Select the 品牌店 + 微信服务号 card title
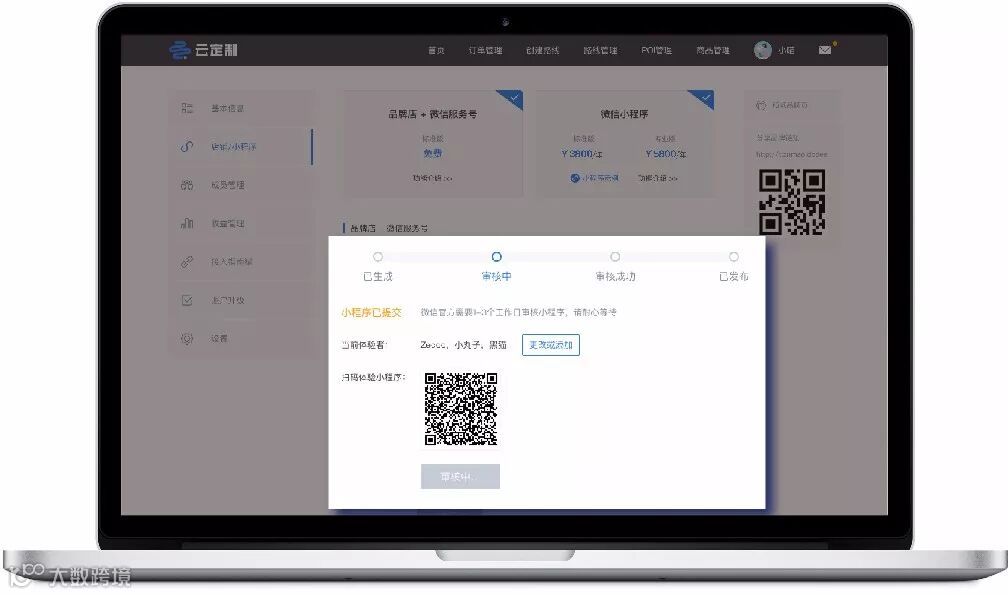The width and height of the screenshot is (1008, 595). point(433,114)
